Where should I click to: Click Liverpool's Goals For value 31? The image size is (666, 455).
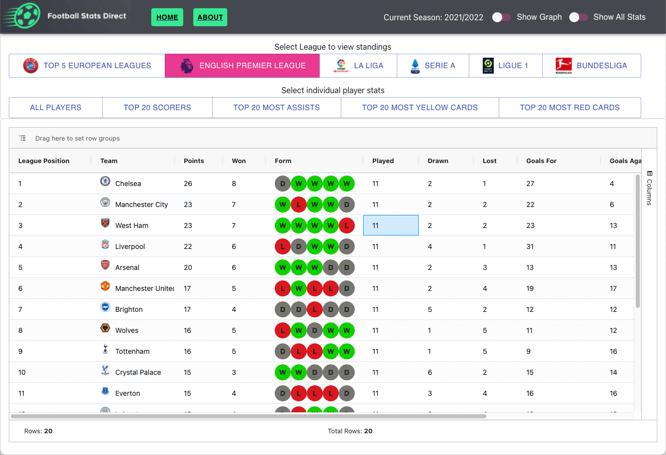(530, 246)
